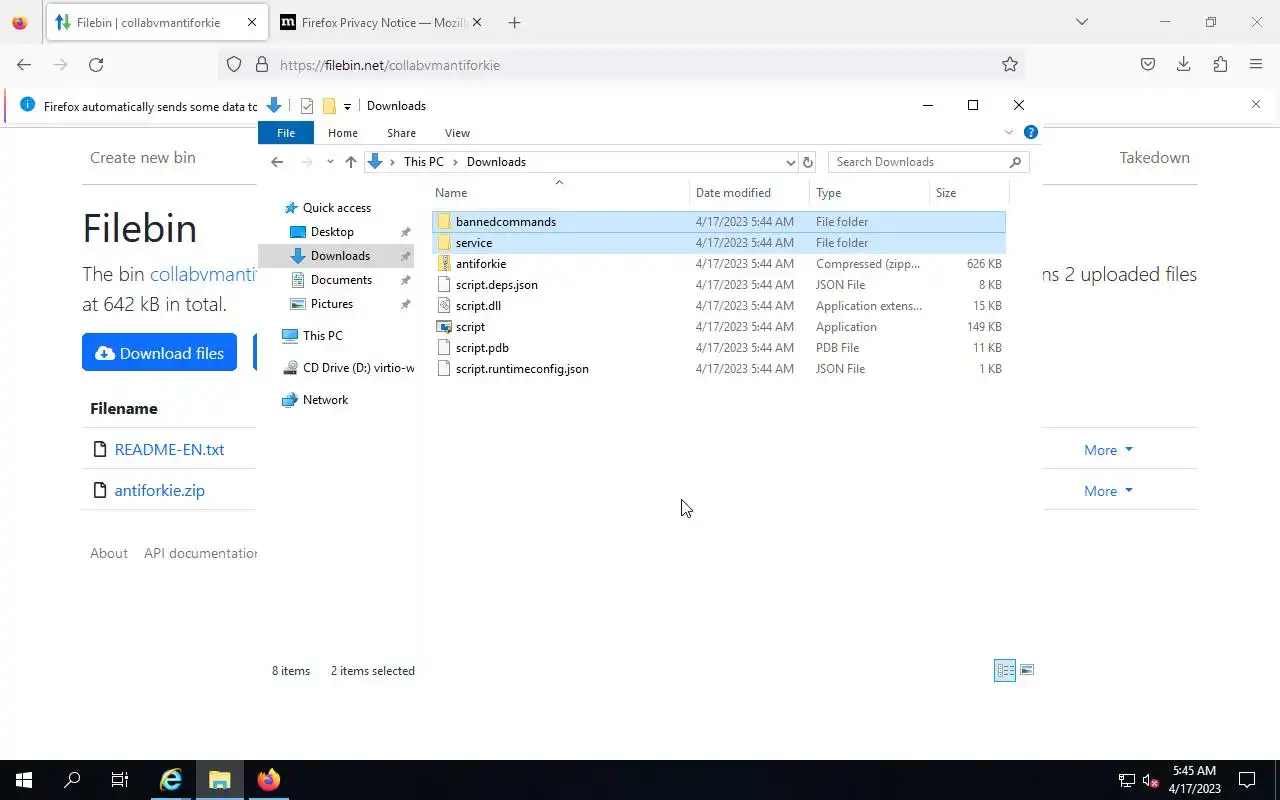The height and width of the screenshot is (800, 1280).
Task: Select the antiforkie zipped file
Action: [718, 264]
